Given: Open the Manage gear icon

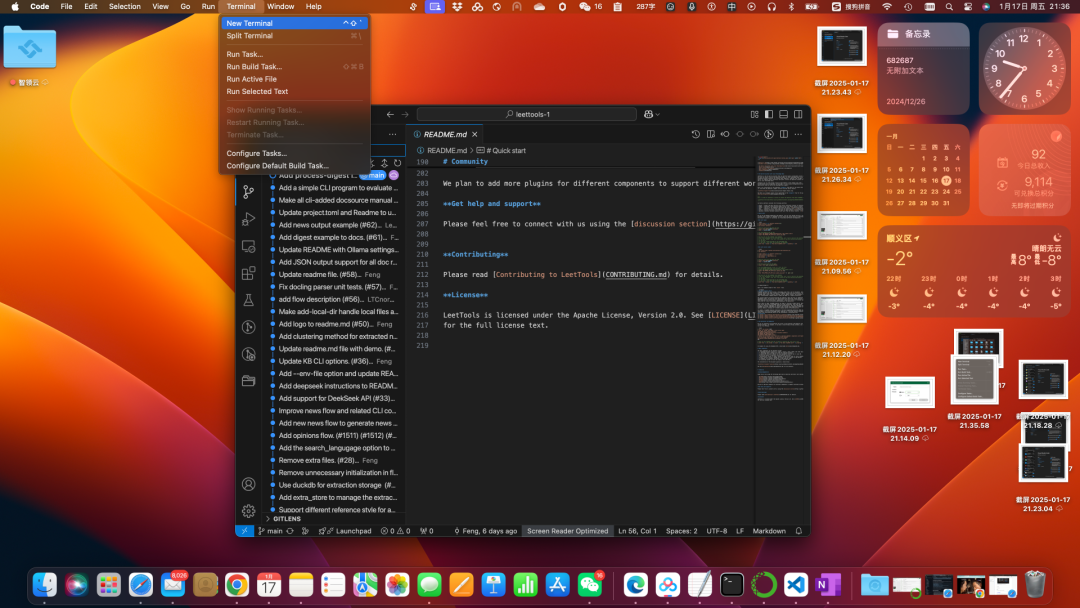Looking at the screenshot, I should click(x=249, y=511).
